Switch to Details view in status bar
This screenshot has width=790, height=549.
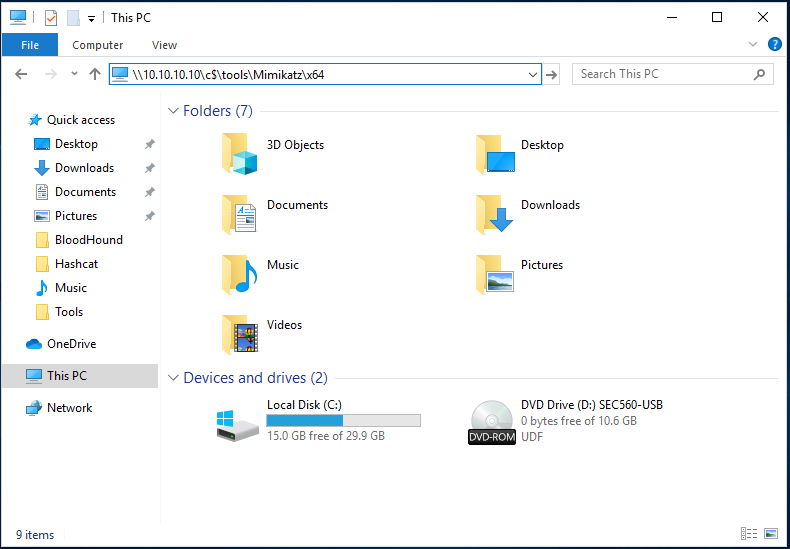(749, 533)
